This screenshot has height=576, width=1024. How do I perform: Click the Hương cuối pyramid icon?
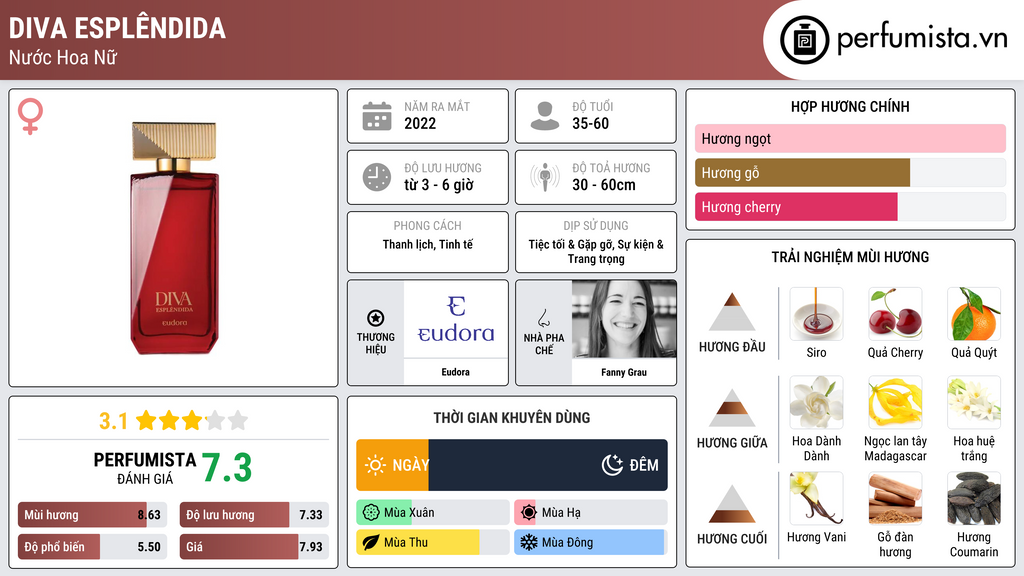(732, 504)
